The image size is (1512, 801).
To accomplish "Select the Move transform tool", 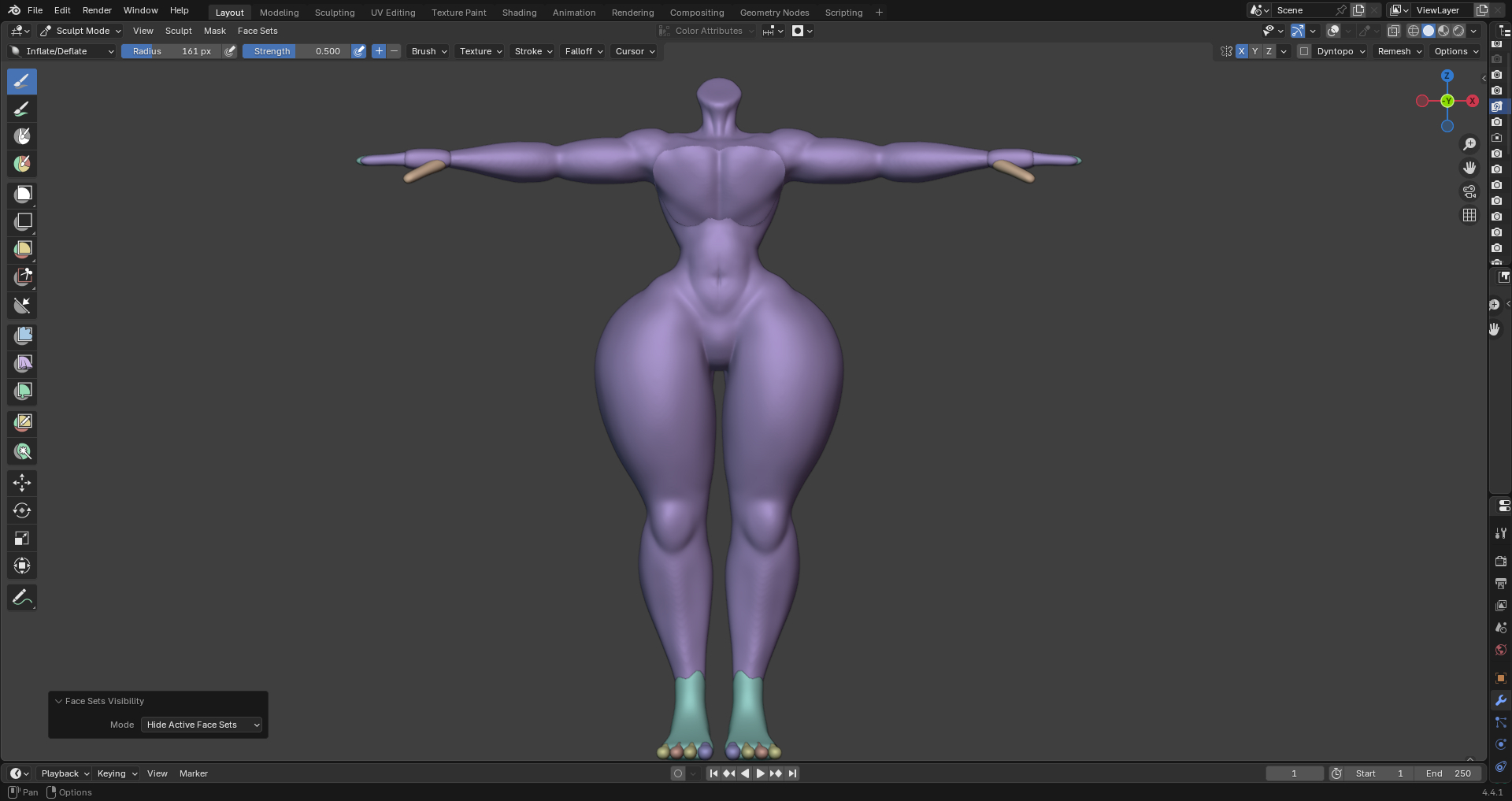I will pos(22,482).
